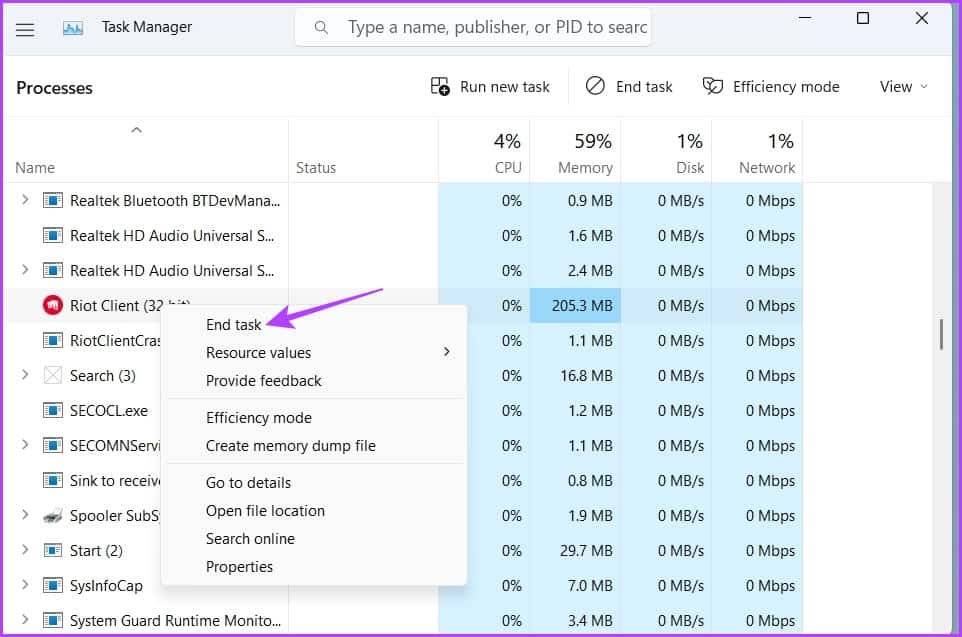Choose Provide feedback from context menu
962x637 pixels.
click(x=263, y=380)
